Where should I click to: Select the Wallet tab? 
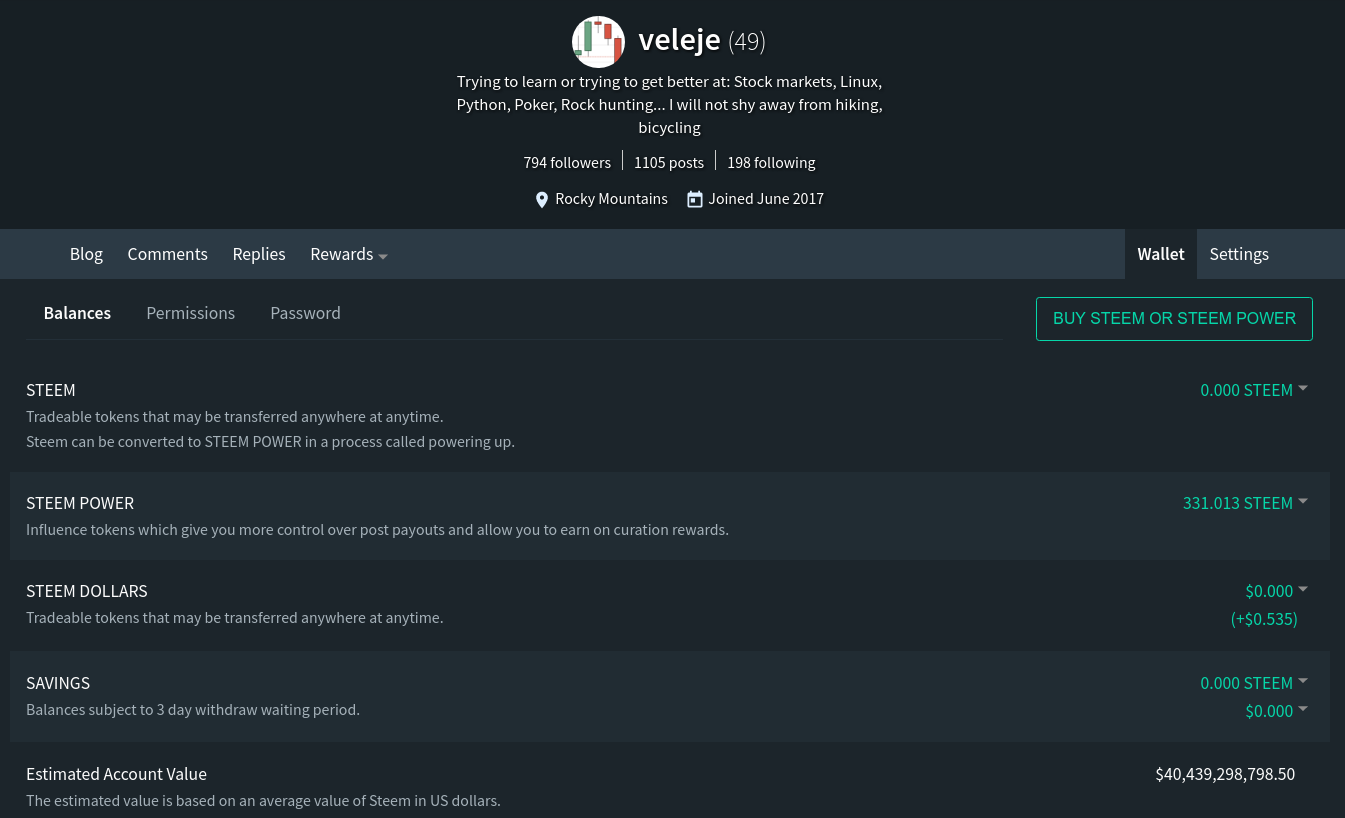coord(1160,254)
